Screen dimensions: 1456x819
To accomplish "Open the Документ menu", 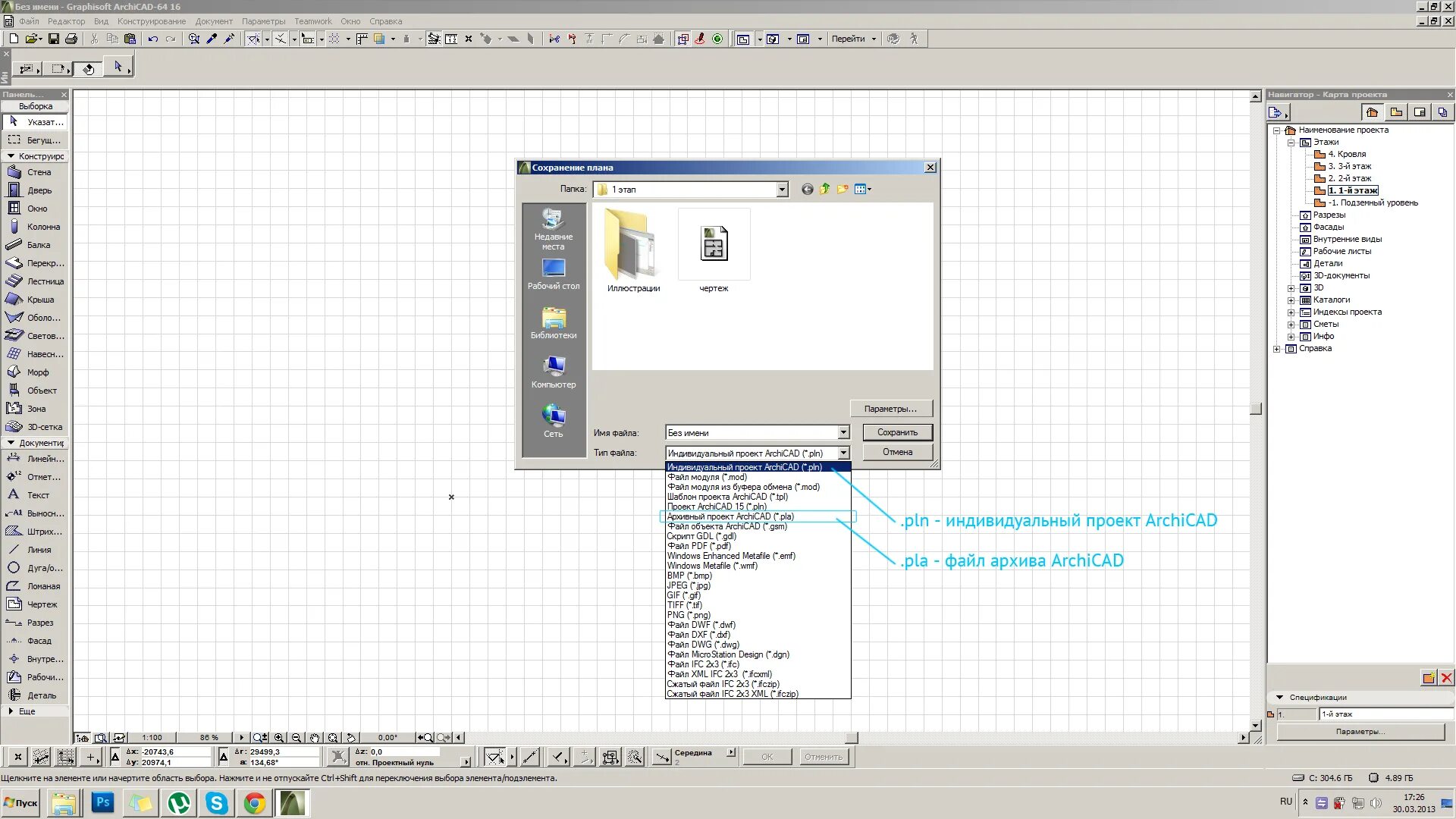I will coord(214,21).
